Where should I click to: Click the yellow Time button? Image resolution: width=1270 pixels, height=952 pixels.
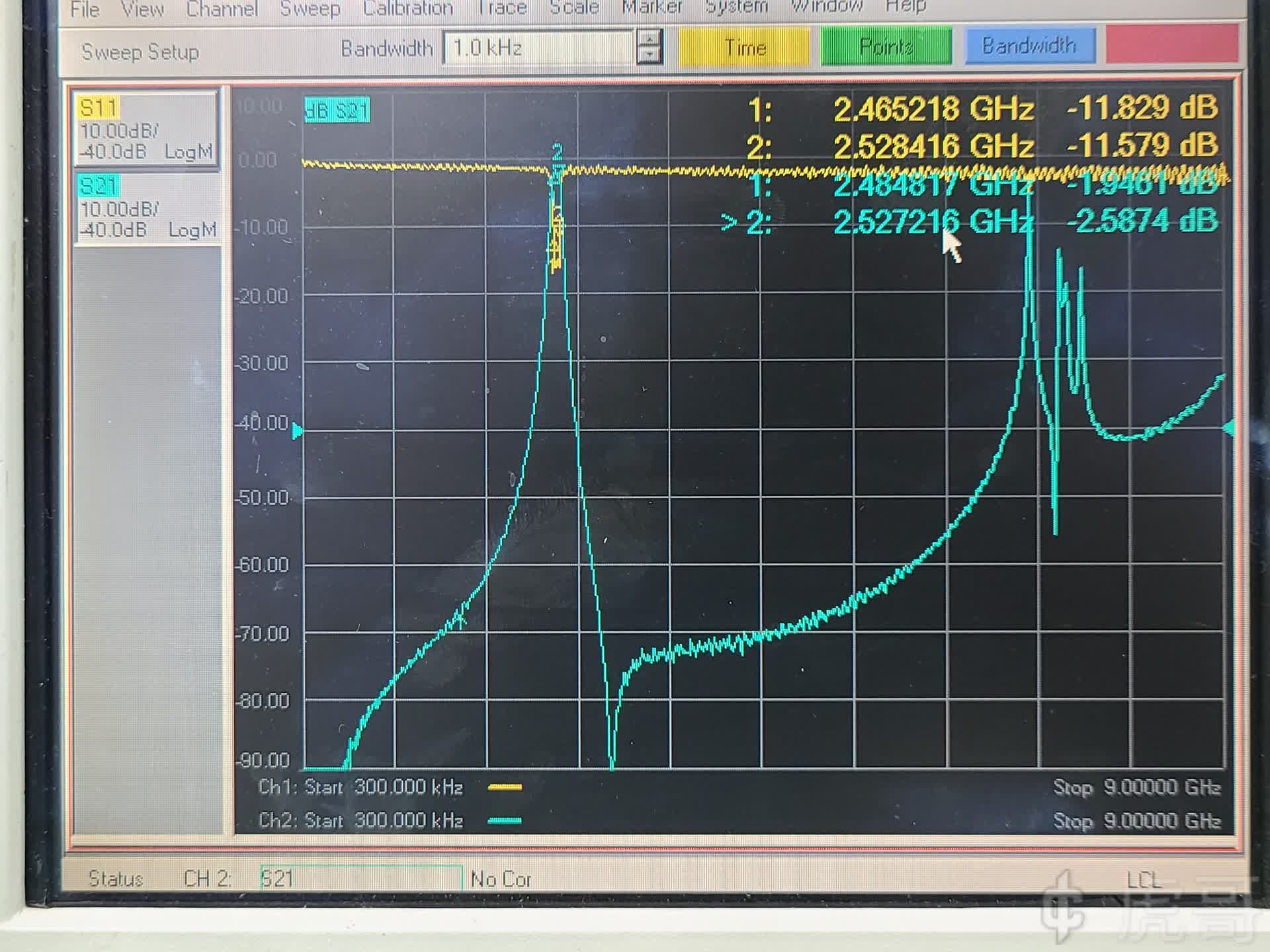coord(745,47)
